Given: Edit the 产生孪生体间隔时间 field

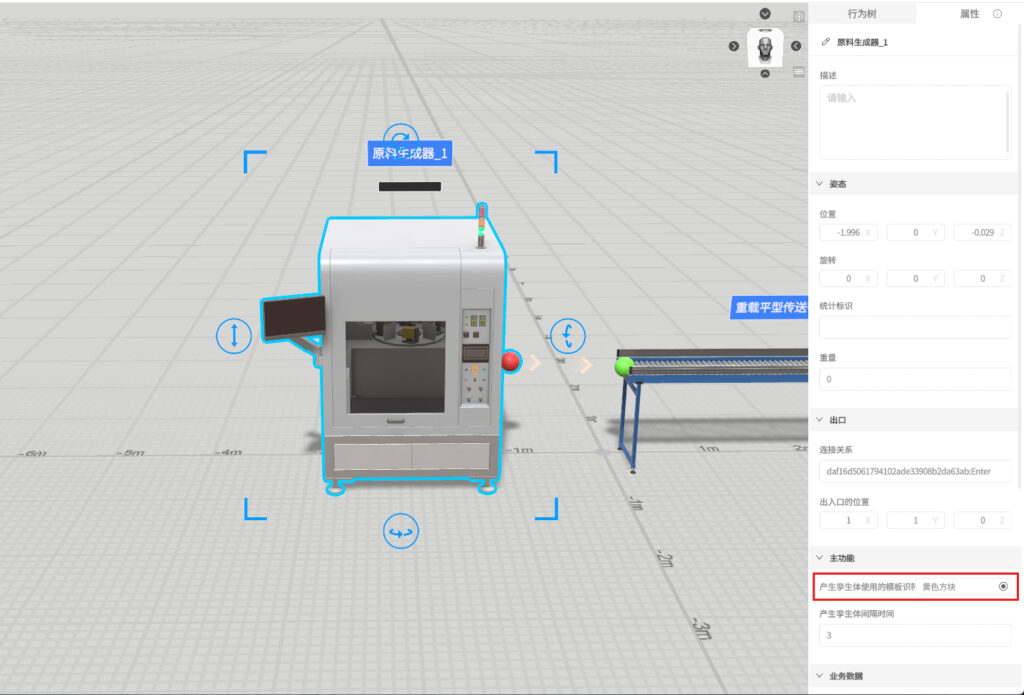Looking at the screenshot, I should point(915,635).
